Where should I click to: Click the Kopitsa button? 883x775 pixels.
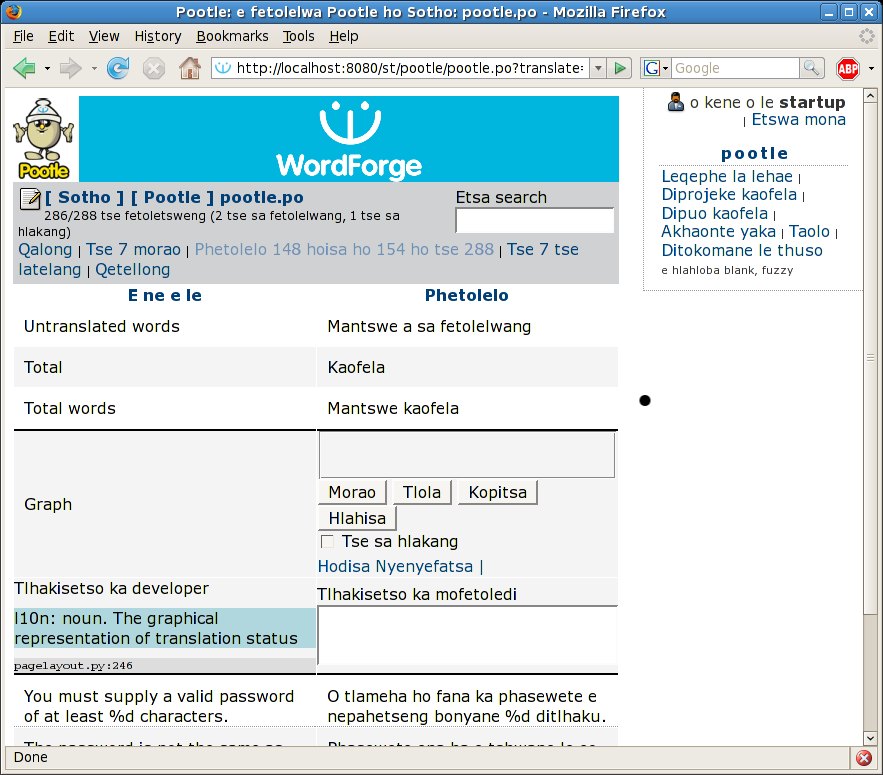[x=498, y=492]
